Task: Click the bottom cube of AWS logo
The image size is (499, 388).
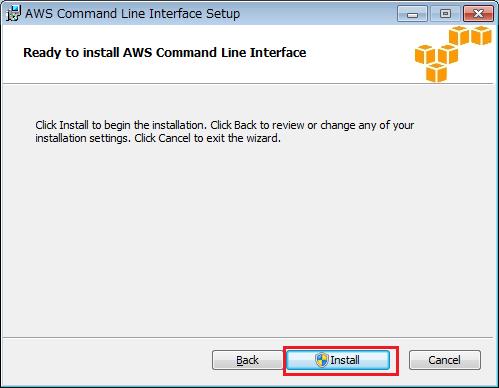Action: [436, 73]
